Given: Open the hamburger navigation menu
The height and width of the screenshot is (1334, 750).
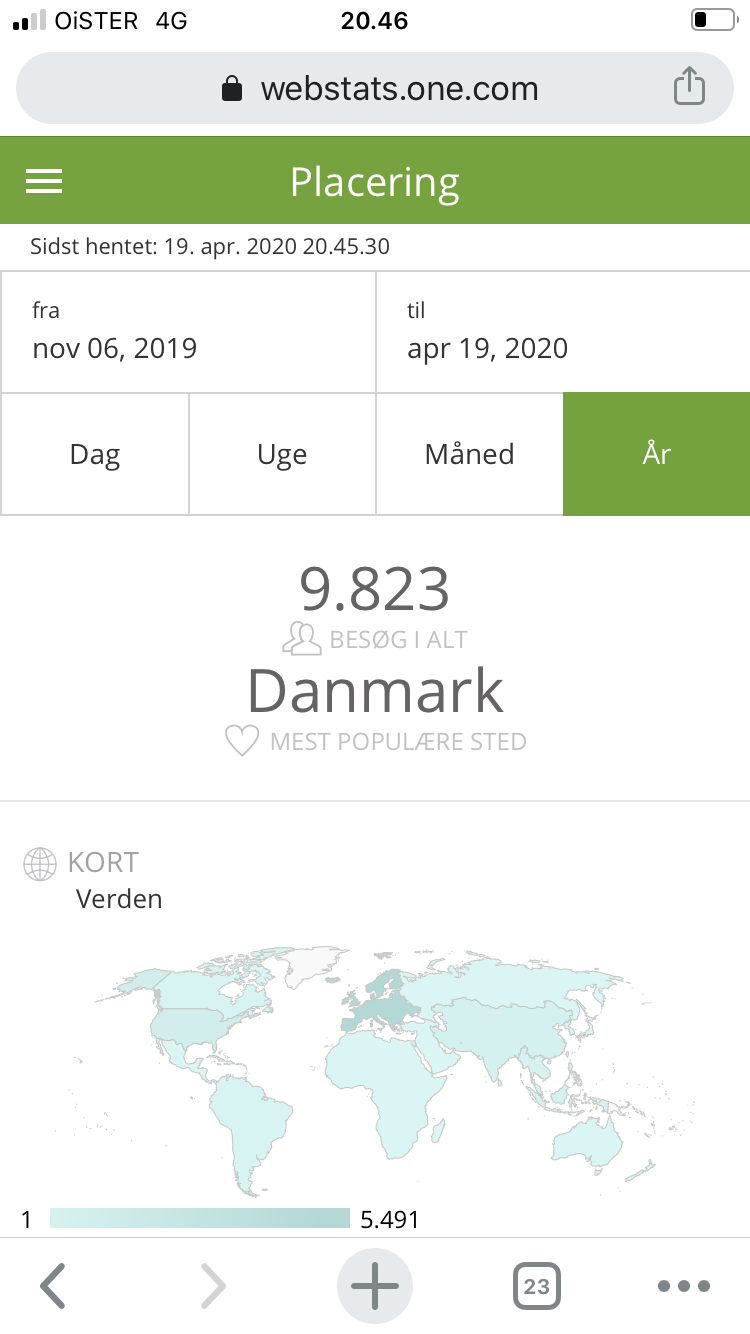Looking at the screenshot, I should (x=44, y=181).
